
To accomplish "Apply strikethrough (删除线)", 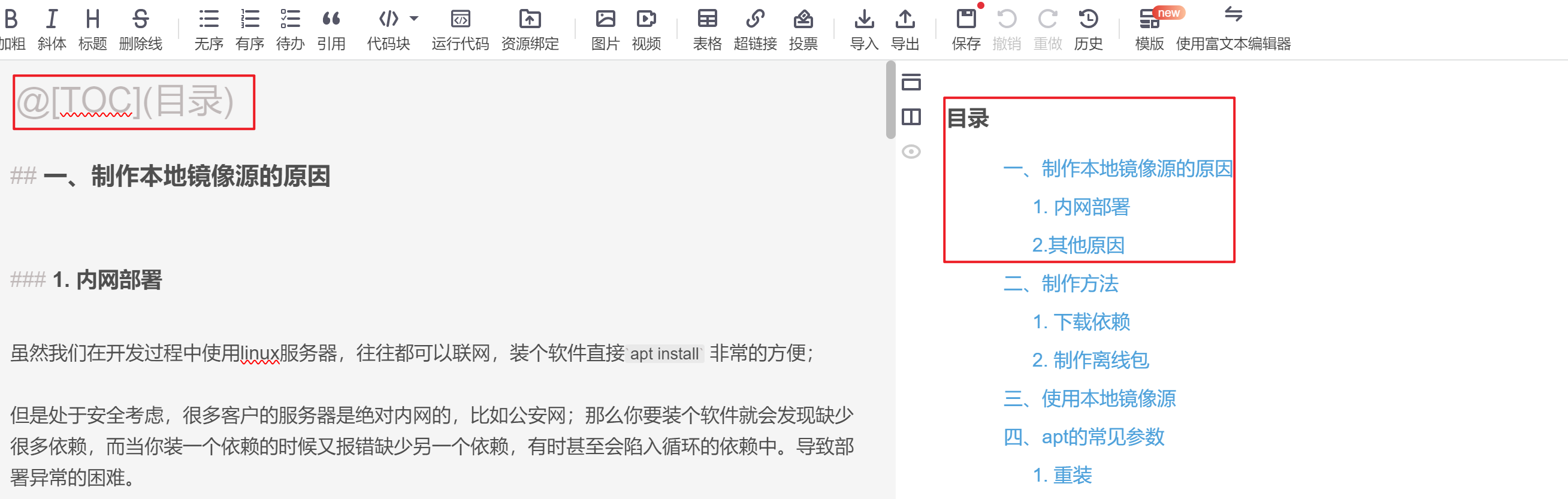I will pos(141,29).
